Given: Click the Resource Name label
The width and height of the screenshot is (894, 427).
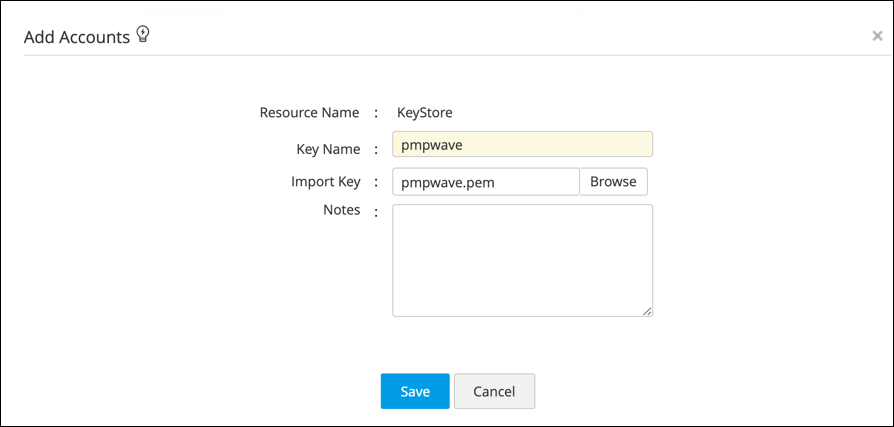Looking at the screenshot, I should click(309, 113).
